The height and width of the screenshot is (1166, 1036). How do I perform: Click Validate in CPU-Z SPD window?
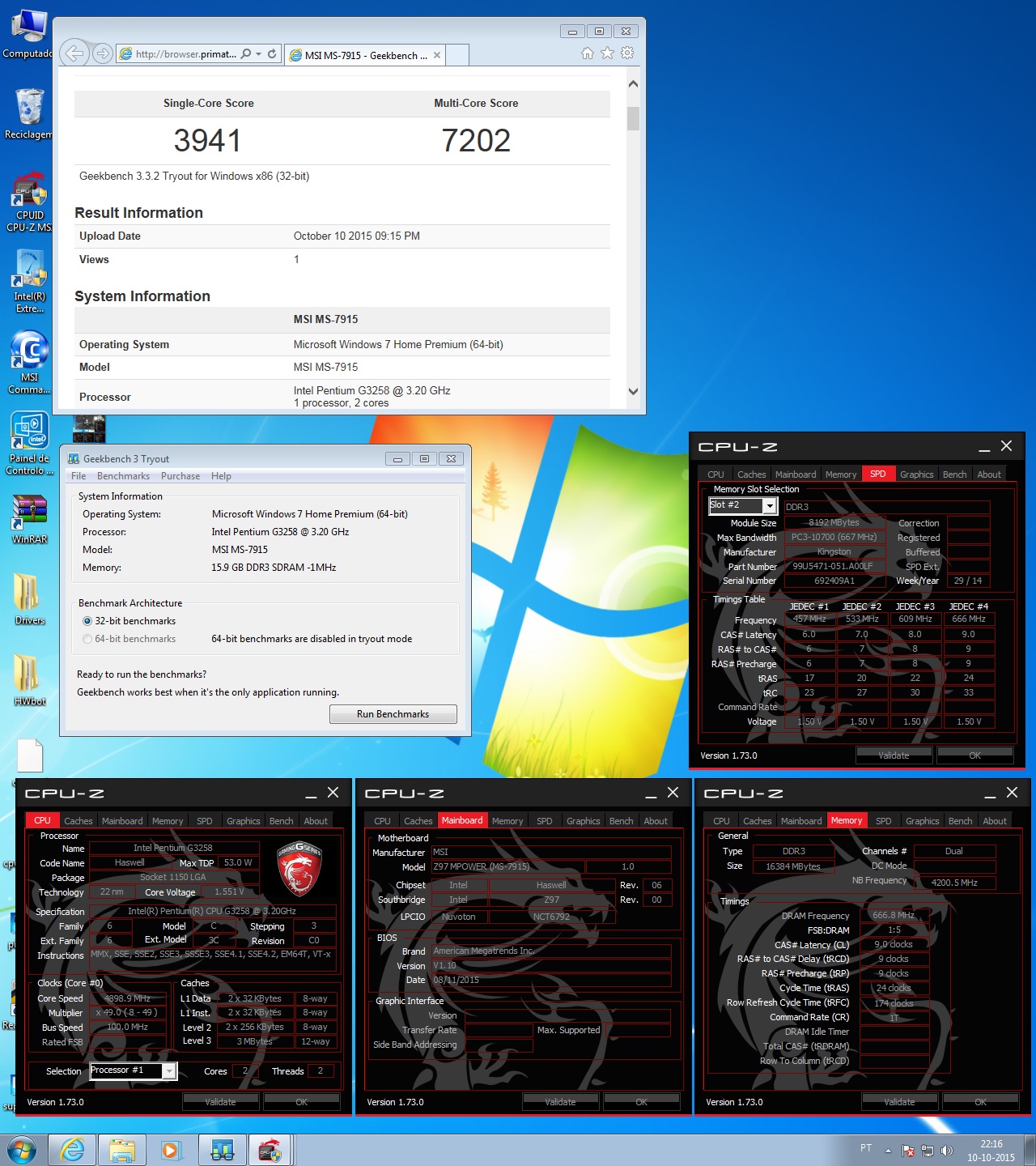click(894, 755)
